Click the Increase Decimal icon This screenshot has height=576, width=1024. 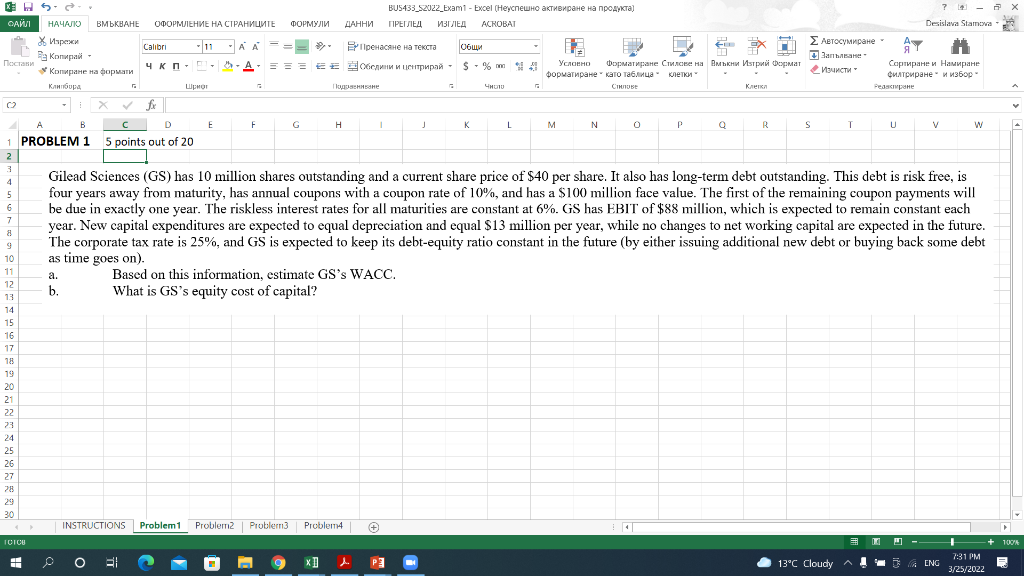coord(519,66)
